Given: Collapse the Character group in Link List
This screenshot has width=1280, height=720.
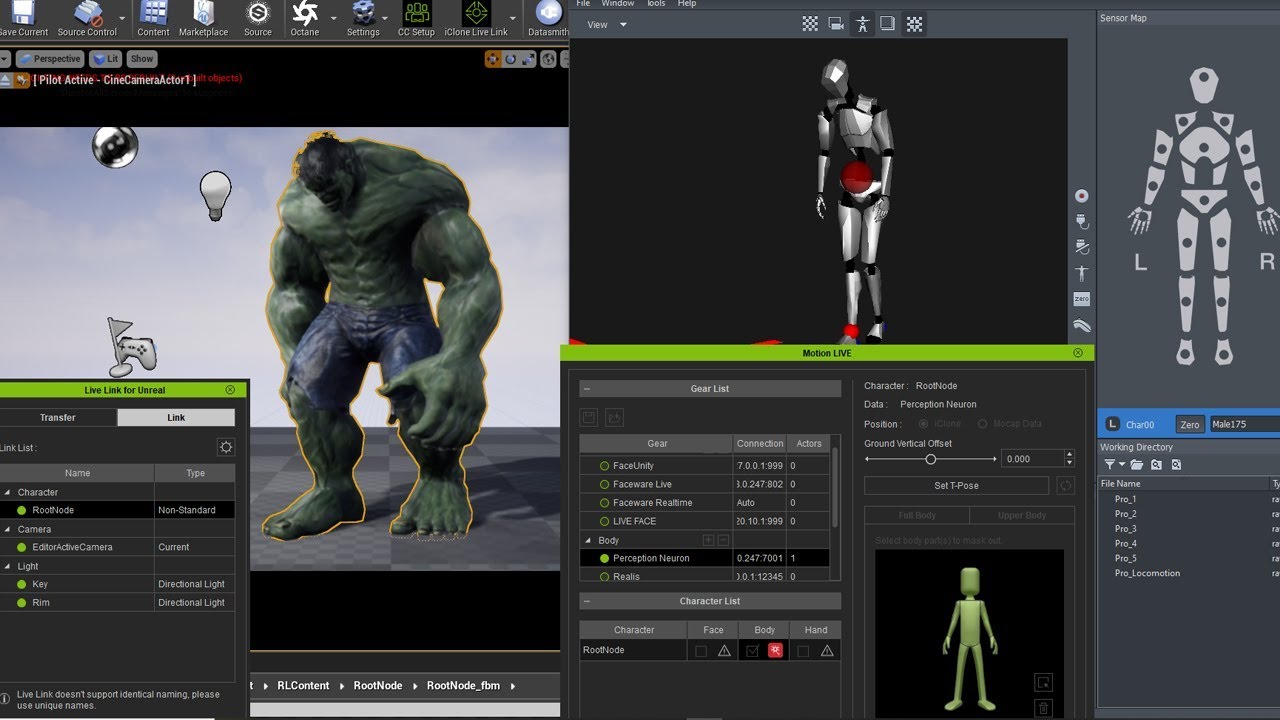Looking at the screenshot, I should point(7,492).
